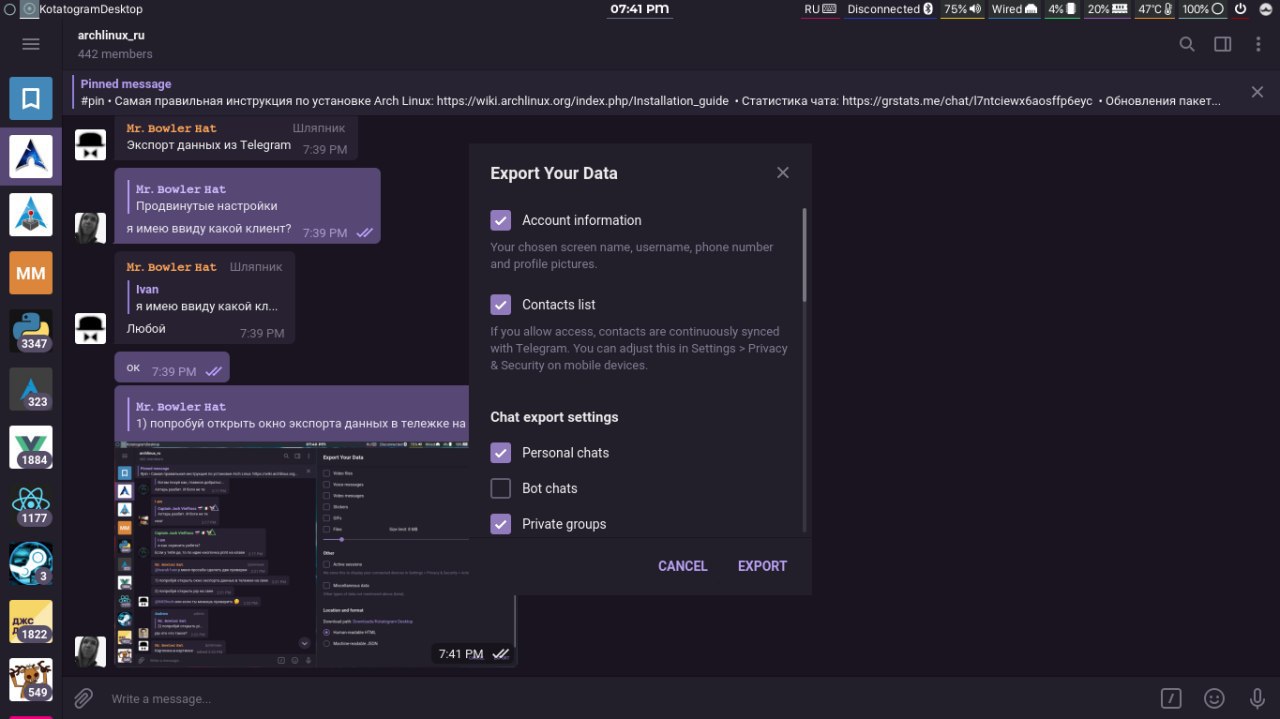Open Arch chat with 323 unread
The height and width of the screenshot is (719, 1280).
click(x=31, y=388)
